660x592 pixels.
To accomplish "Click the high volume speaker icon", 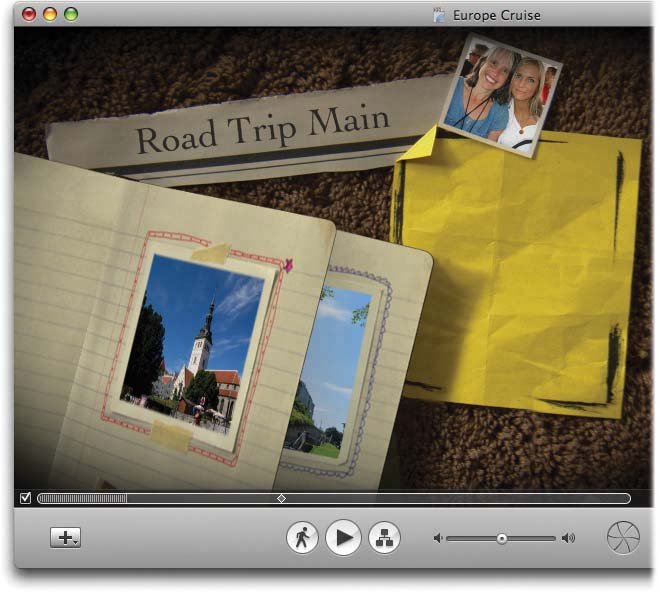I will pyautogui.click(x=568, y=538).
